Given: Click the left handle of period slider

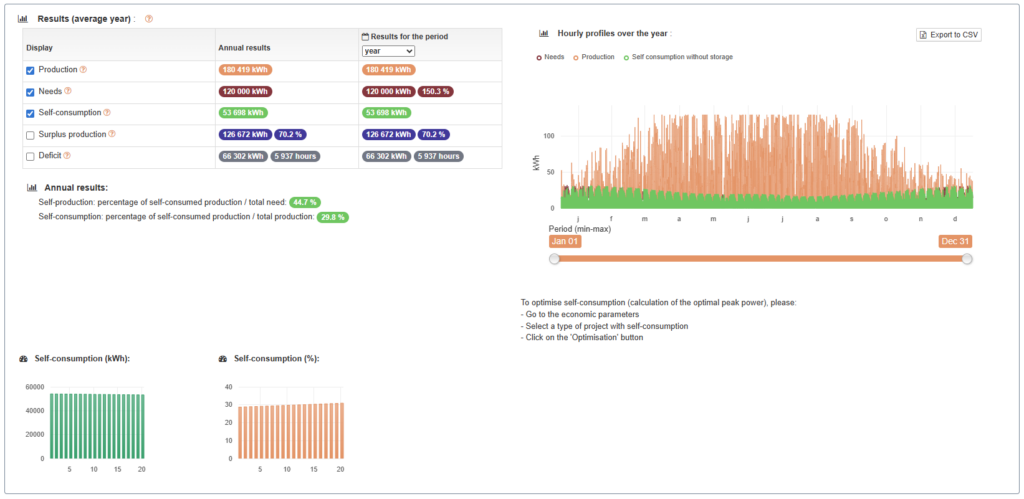Looking at the screenshot, I should pyautogui.click(x=554, y=259).
